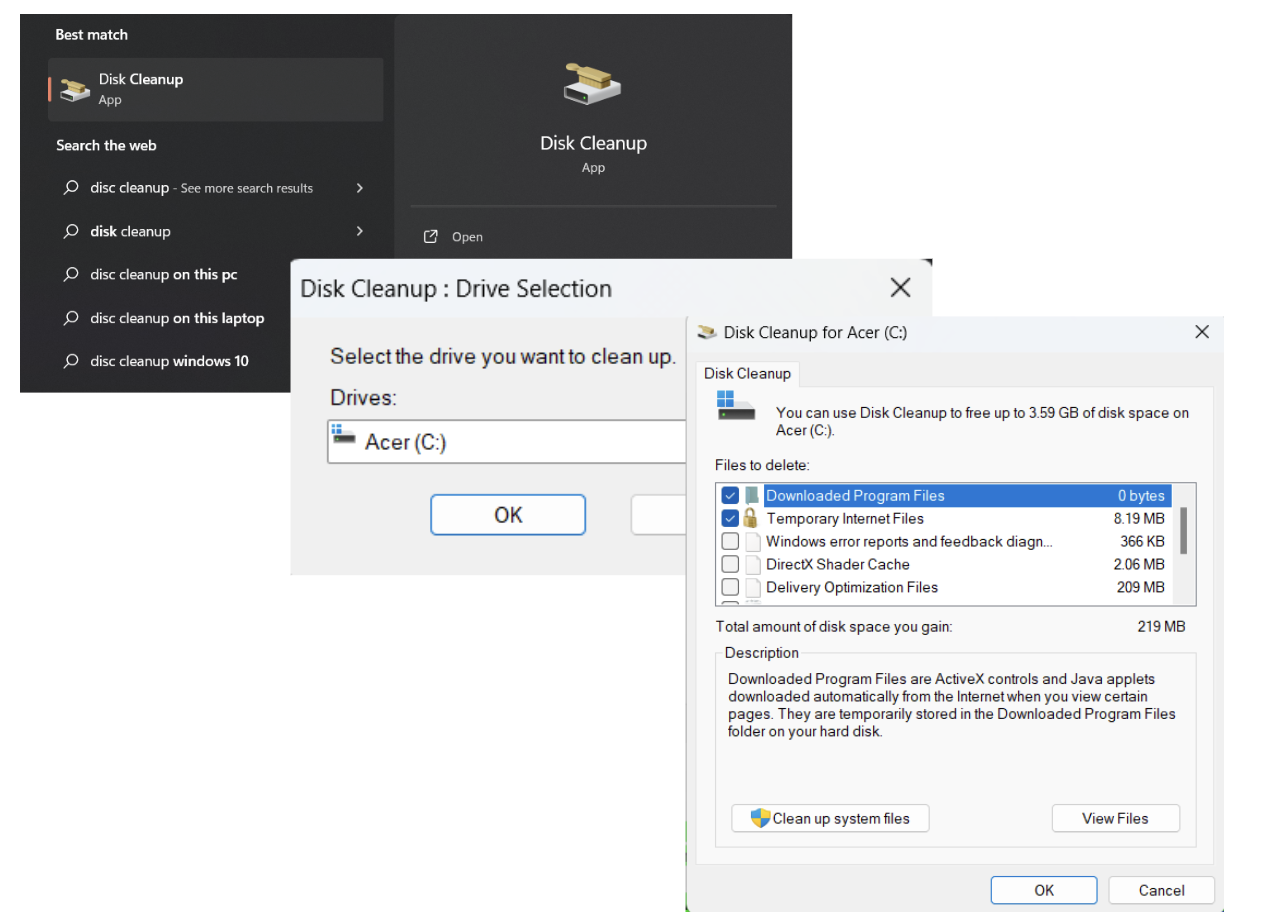Viewport: 1274px width, 920px height.
Task: Click '8.19 MB' size value
Action: click(1139, 518)
